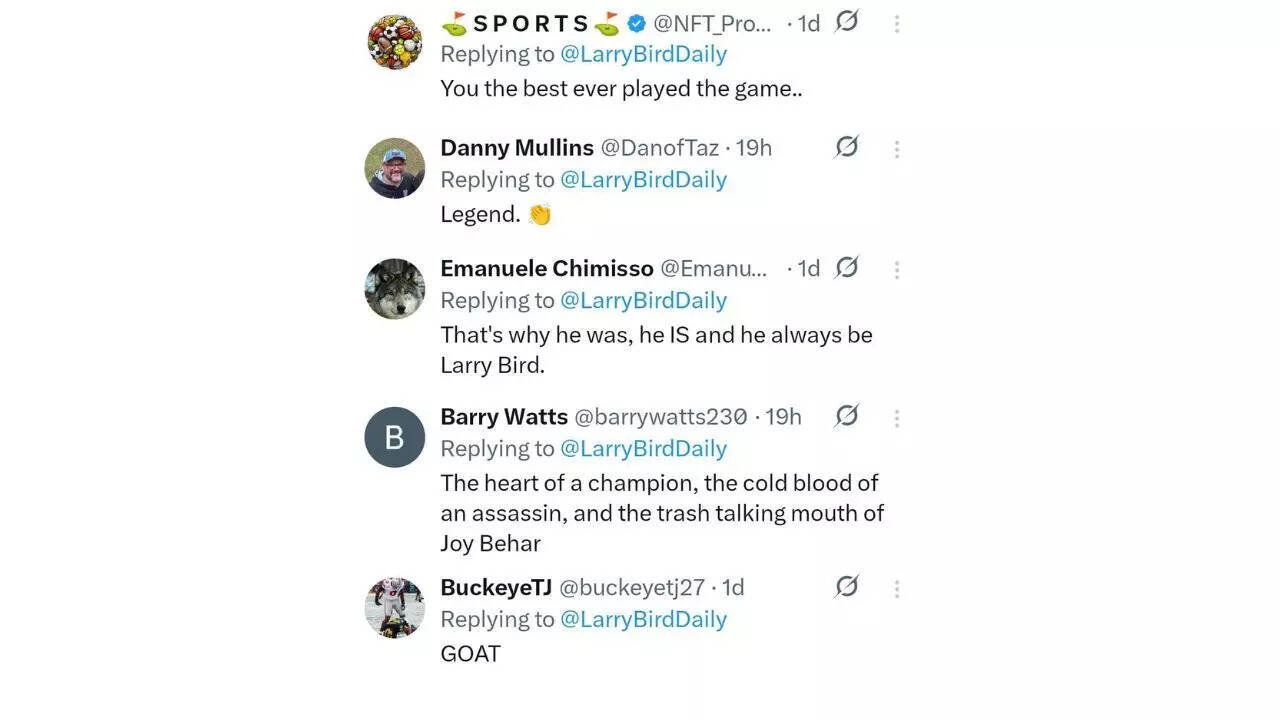Open SPORTS account profile picture
This screenshot has width=1280, height=720.
pyautogui.click(x=395, y=42)
